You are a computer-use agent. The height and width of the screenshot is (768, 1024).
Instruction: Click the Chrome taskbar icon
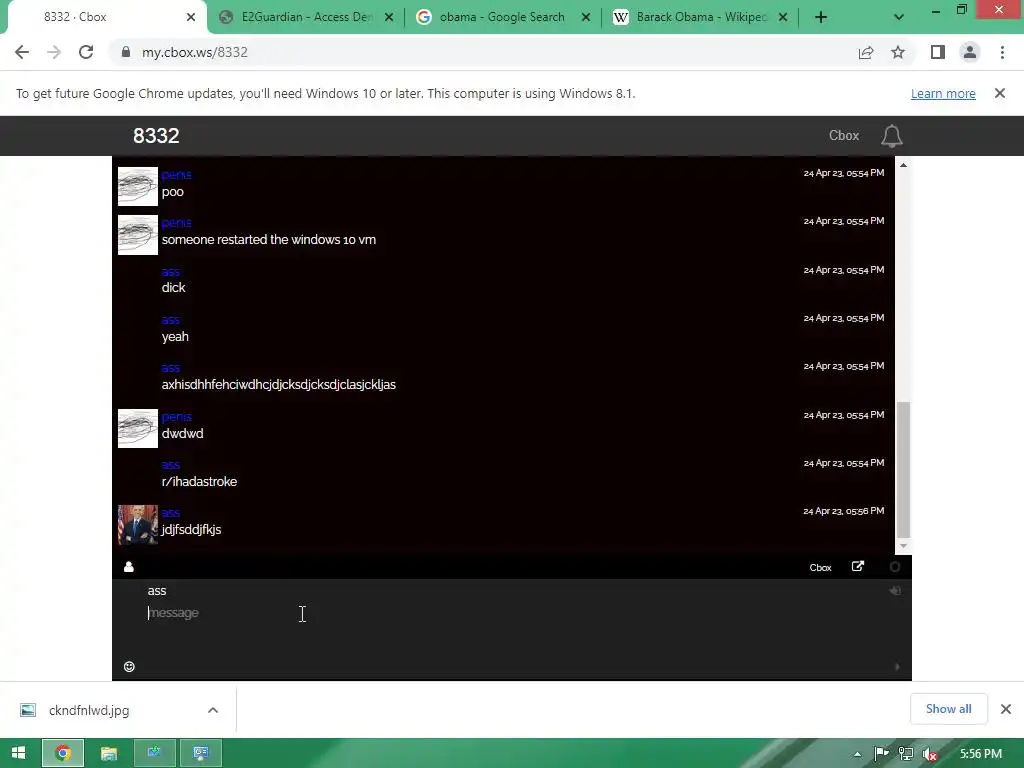(63, 753)
